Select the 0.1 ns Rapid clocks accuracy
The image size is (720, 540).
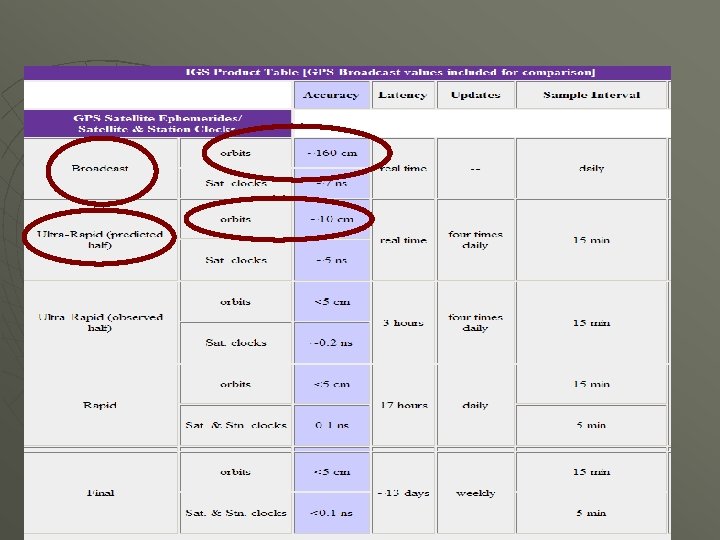coord(332,426)
